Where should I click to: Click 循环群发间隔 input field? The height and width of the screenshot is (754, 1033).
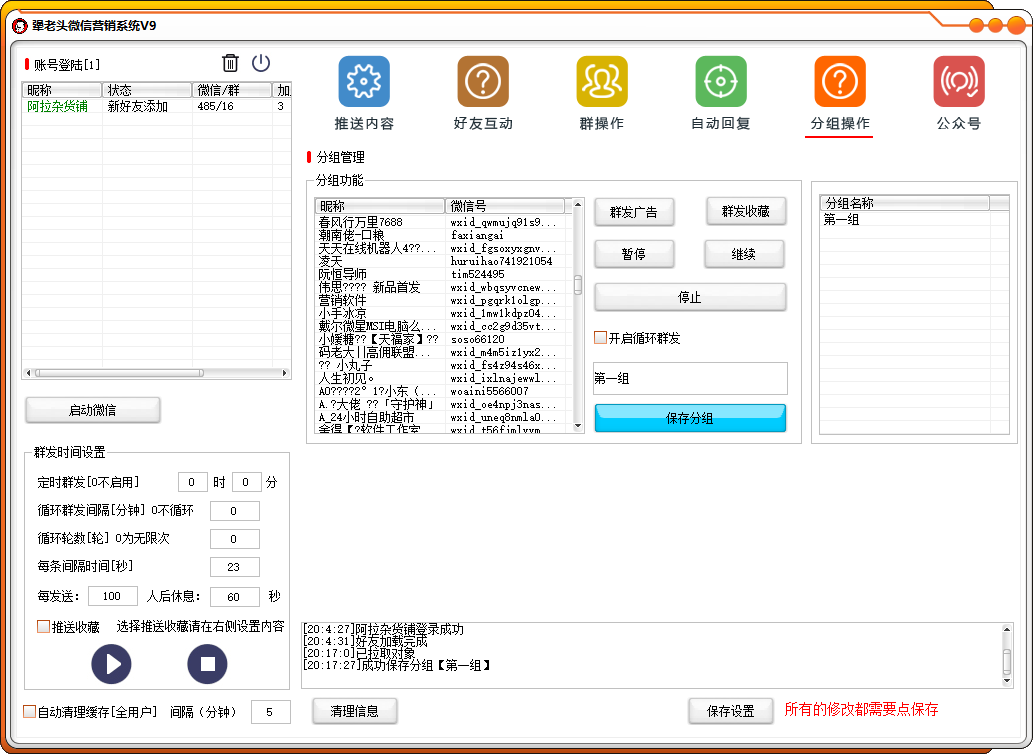pos(235,511)
